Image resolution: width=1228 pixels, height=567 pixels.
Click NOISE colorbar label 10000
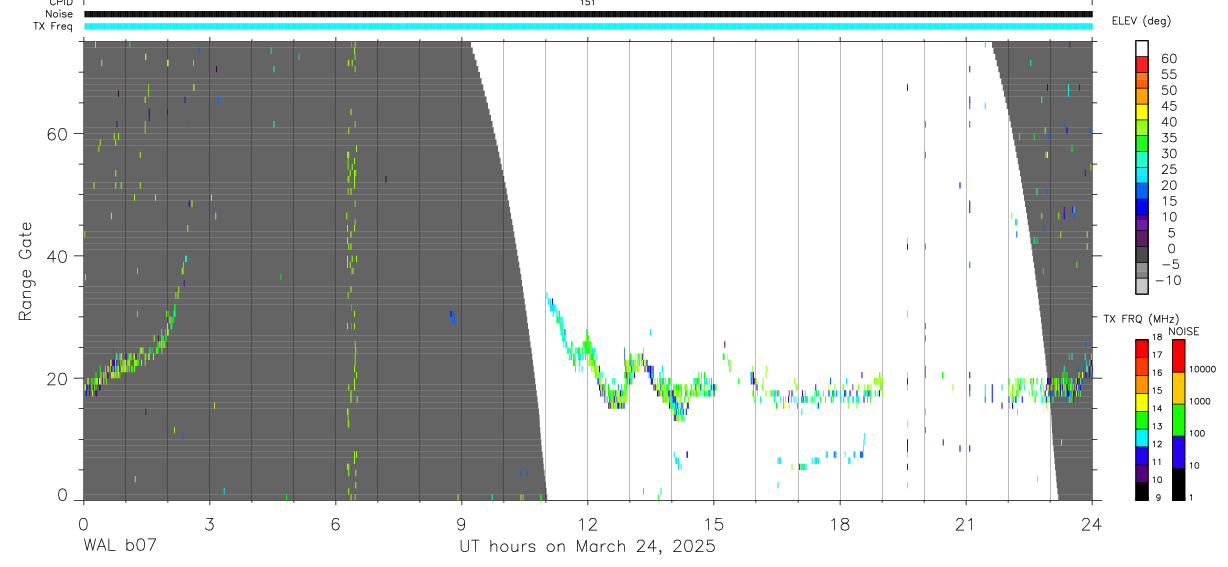point(1203,369)
